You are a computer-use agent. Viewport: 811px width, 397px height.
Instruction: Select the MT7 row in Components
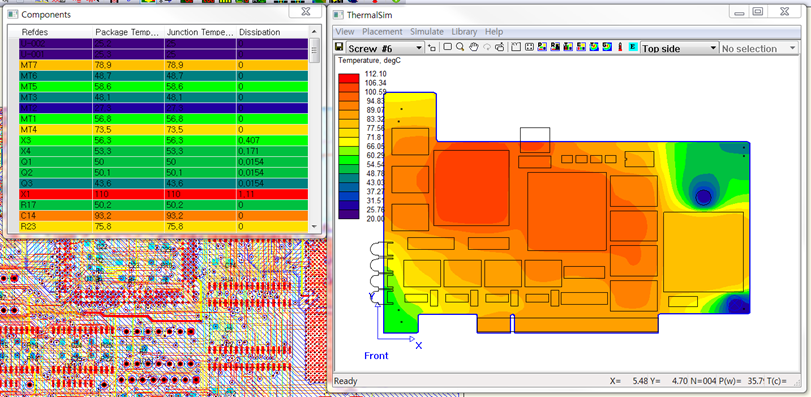tap(163, 66)
